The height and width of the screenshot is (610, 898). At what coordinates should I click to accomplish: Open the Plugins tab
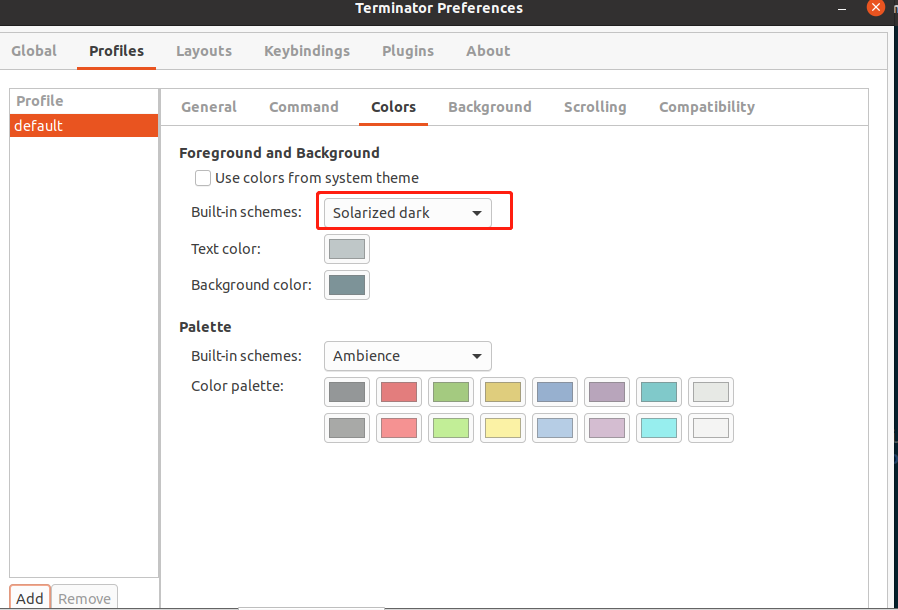click(408, 51)
